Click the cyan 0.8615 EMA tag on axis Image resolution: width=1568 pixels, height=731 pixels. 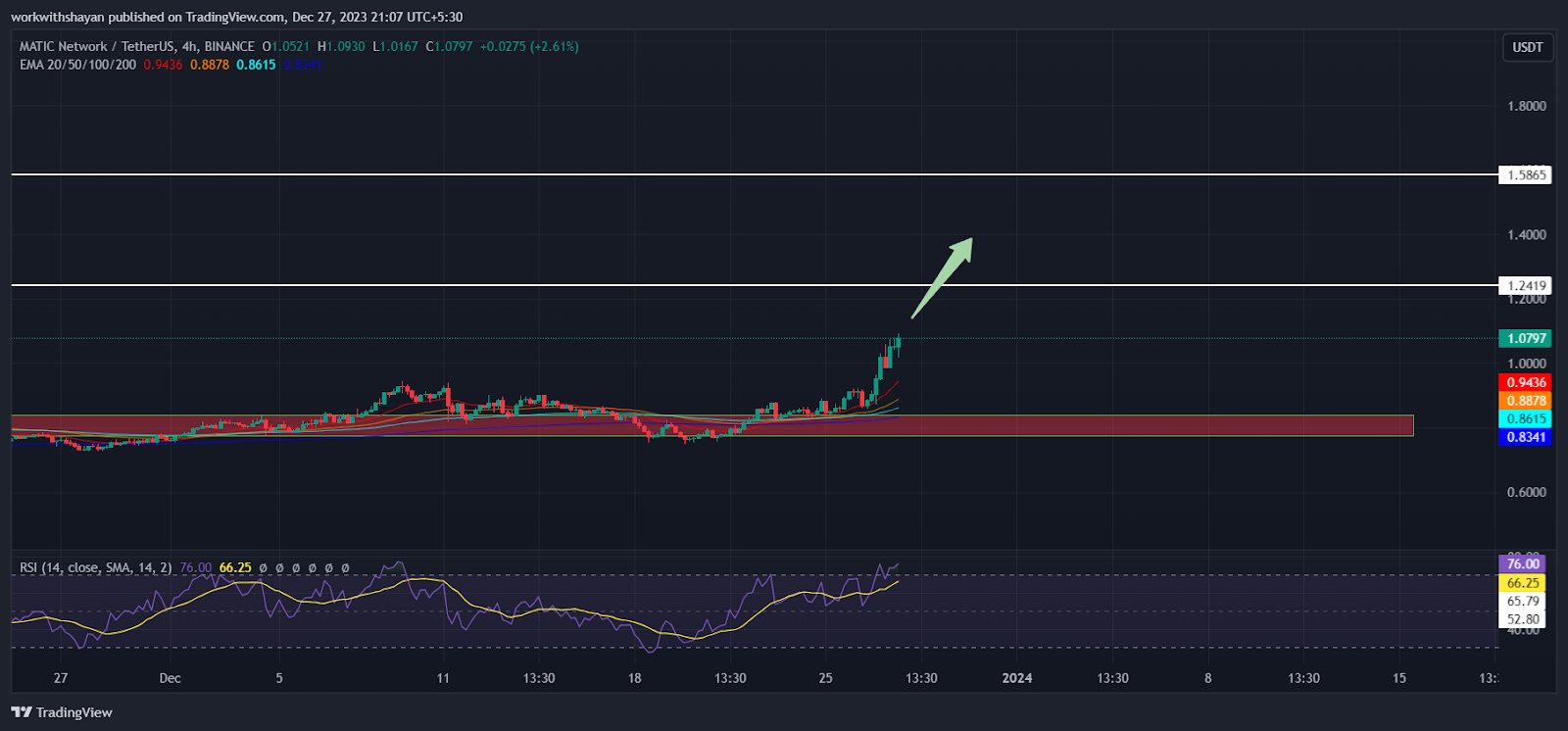pyautogui.click(x=1527, y=419)
